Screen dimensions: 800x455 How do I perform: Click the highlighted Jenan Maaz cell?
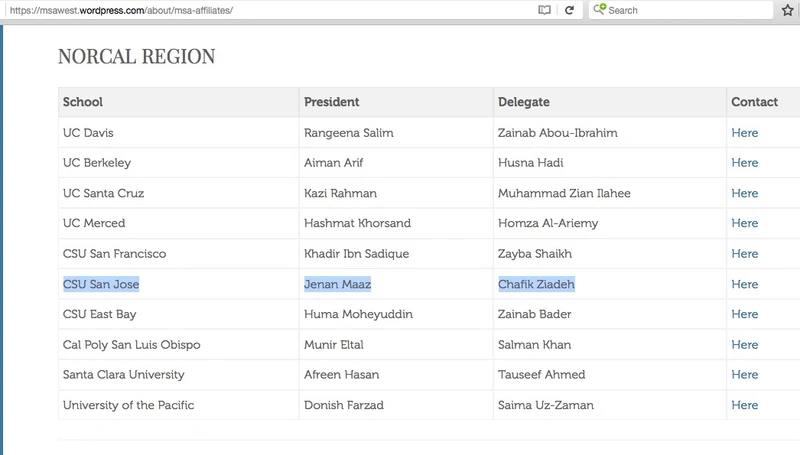click(337, 284)
